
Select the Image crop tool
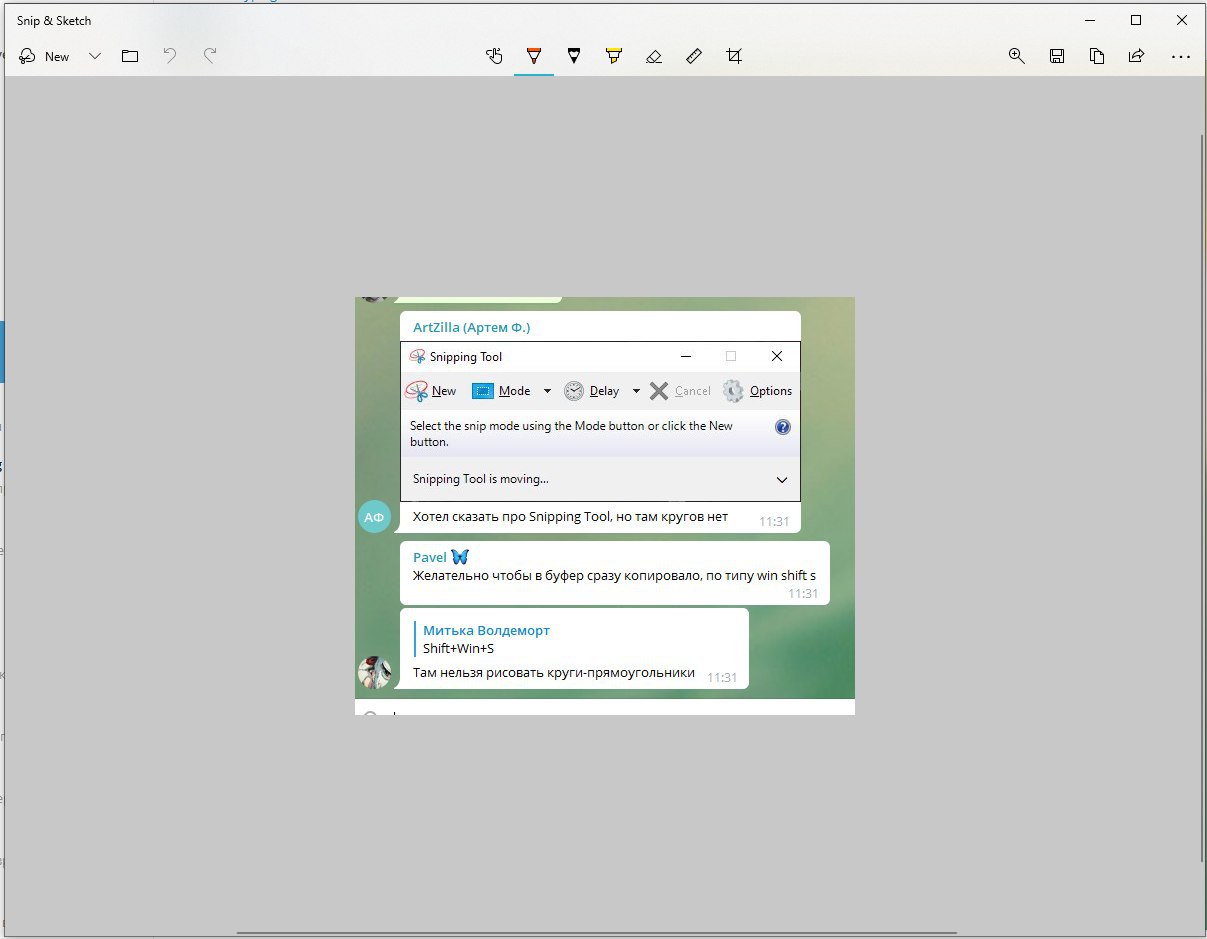pos(734,56)
